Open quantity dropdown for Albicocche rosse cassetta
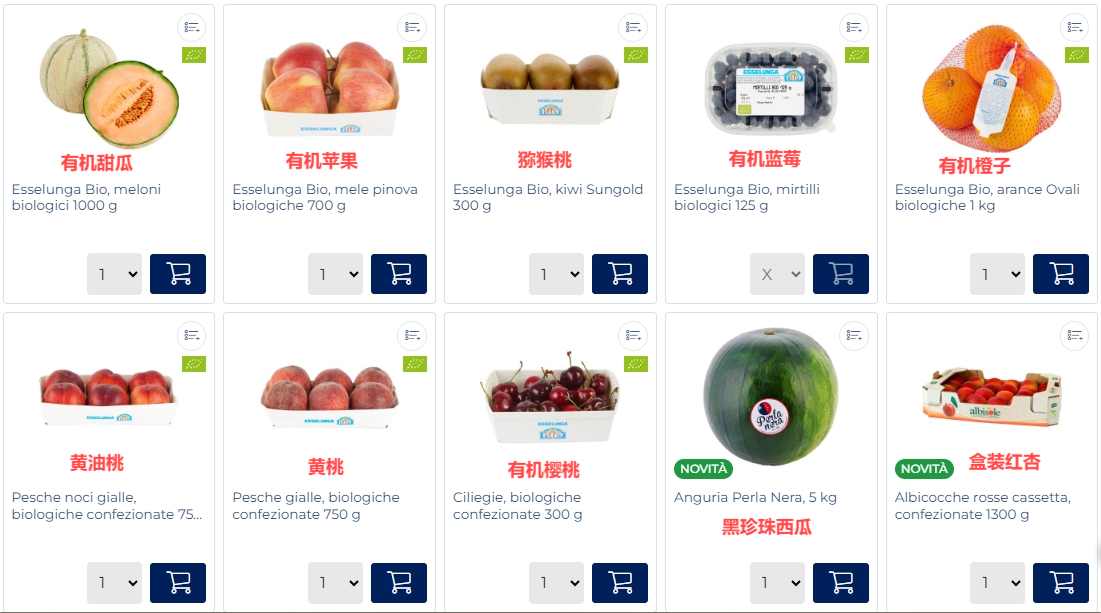 [997, 583]
